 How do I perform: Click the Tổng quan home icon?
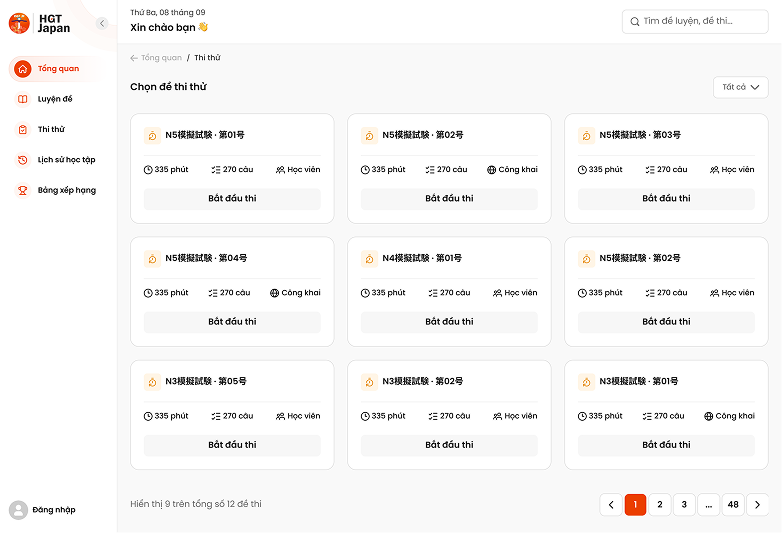click(22, 69)
